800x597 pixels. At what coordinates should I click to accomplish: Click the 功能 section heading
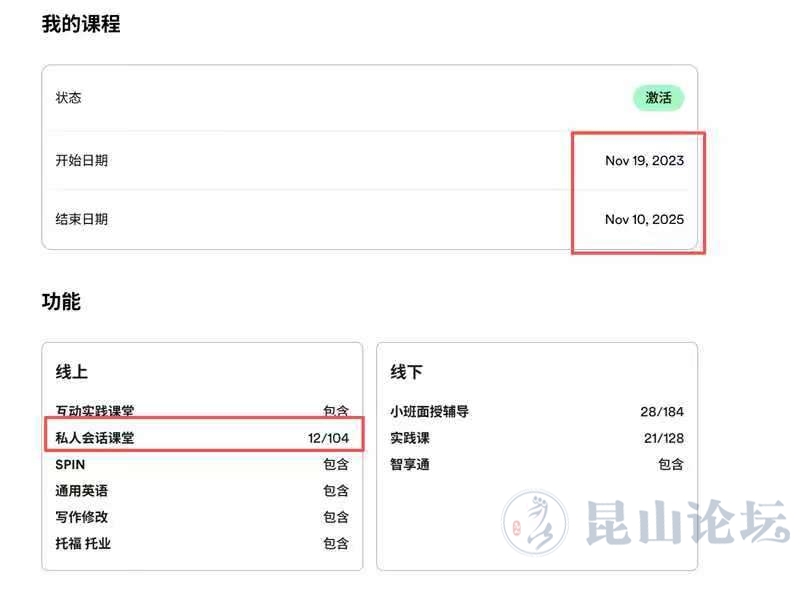tap(61, 301)
